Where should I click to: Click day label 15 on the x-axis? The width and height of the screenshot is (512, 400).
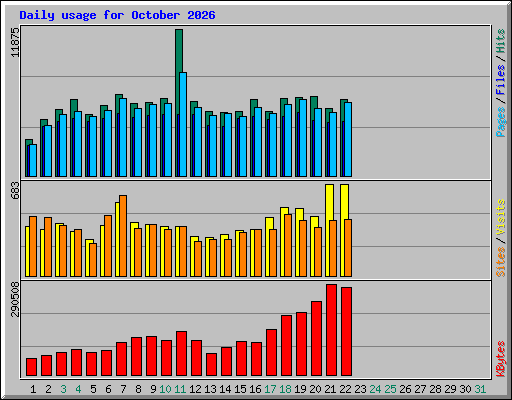point(240,389)
